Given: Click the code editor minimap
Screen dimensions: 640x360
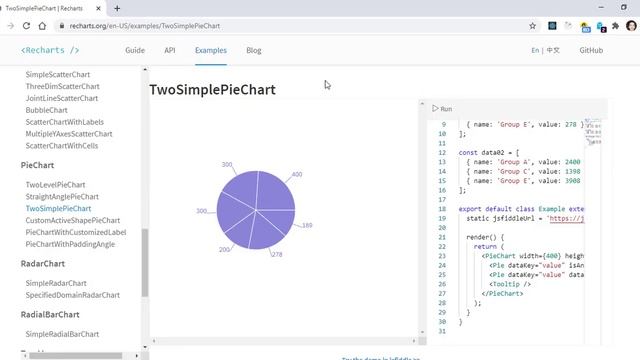Looking at the screenshot, I should [592, 132].
